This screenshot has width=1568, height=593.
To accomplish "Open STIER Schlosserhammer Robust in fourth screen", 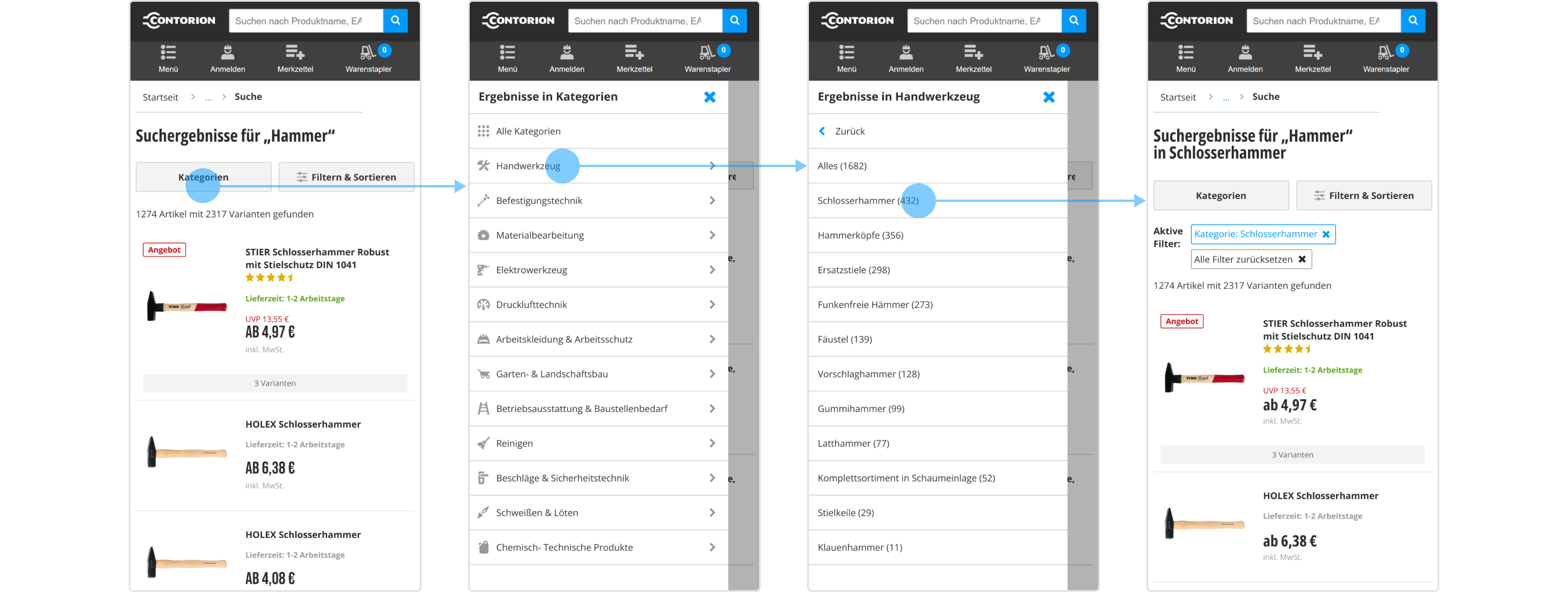I will pos(1334,330).
